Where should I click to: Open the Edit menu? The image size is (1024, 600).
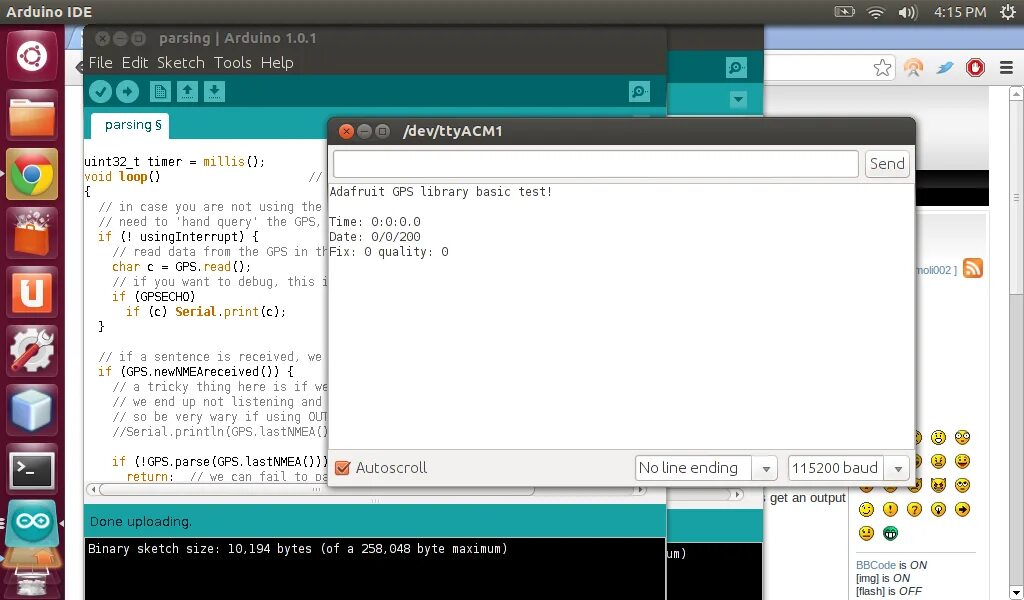pos(135,63)
